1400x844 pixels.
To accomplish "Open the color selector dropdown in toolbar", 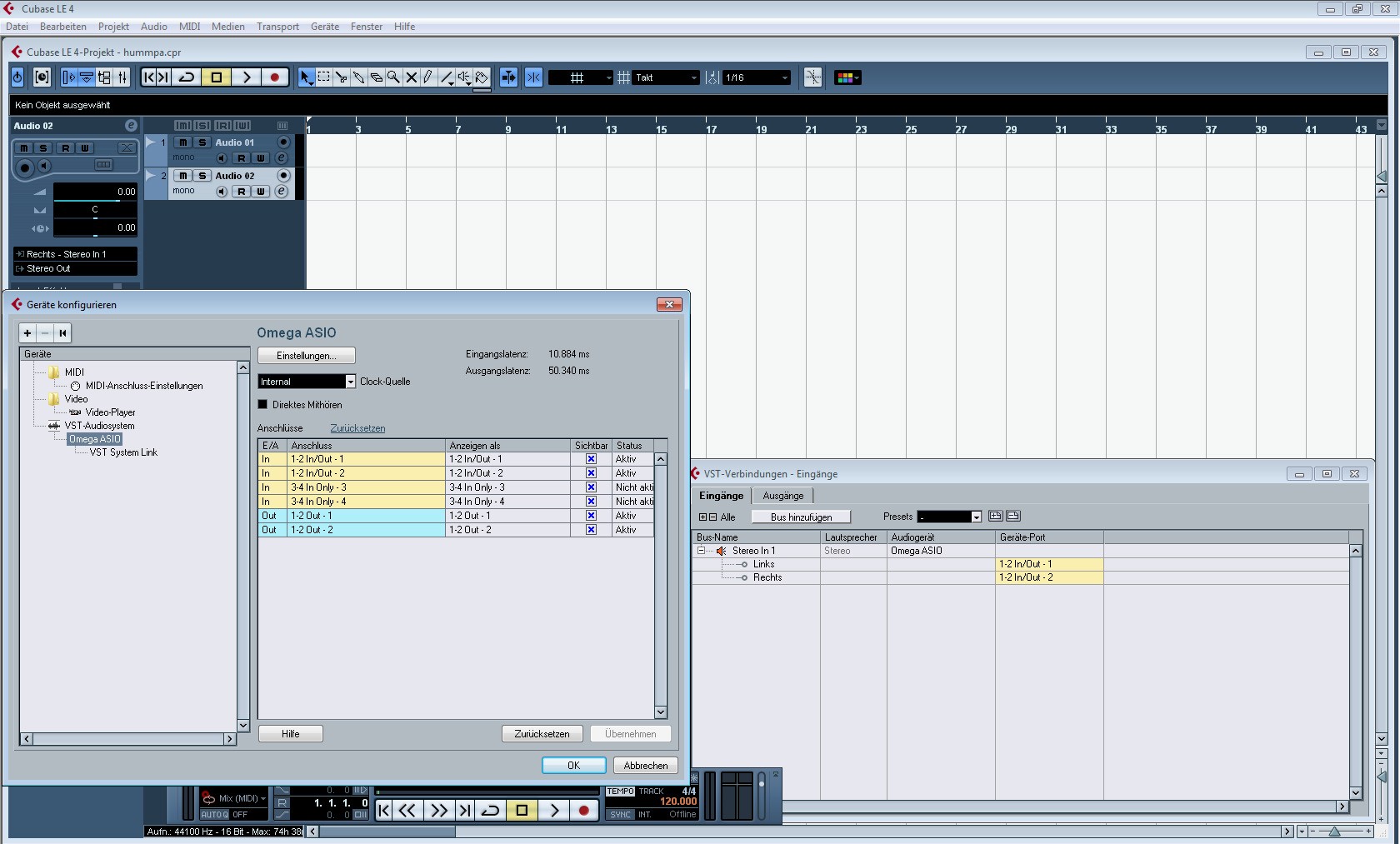I will (847, 77).
